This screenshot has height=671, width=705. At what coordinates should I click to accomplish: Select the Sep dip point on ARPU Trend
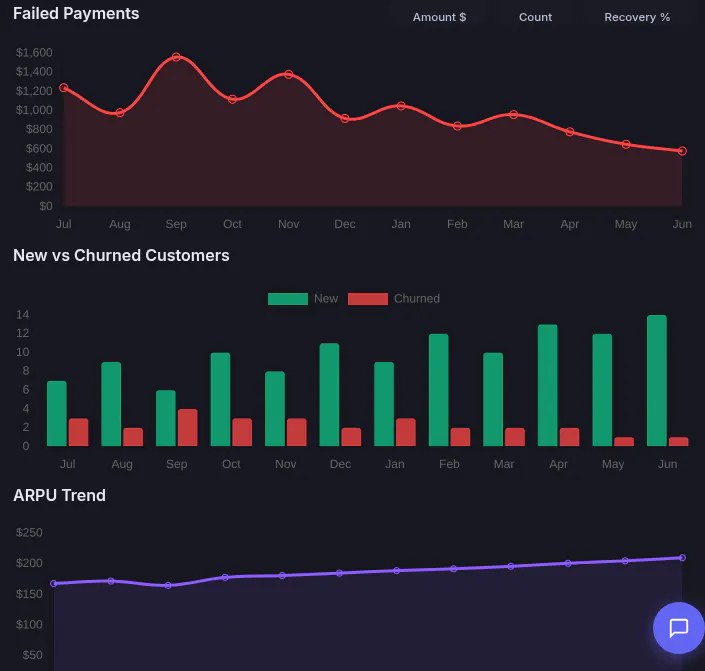point(168,586)
